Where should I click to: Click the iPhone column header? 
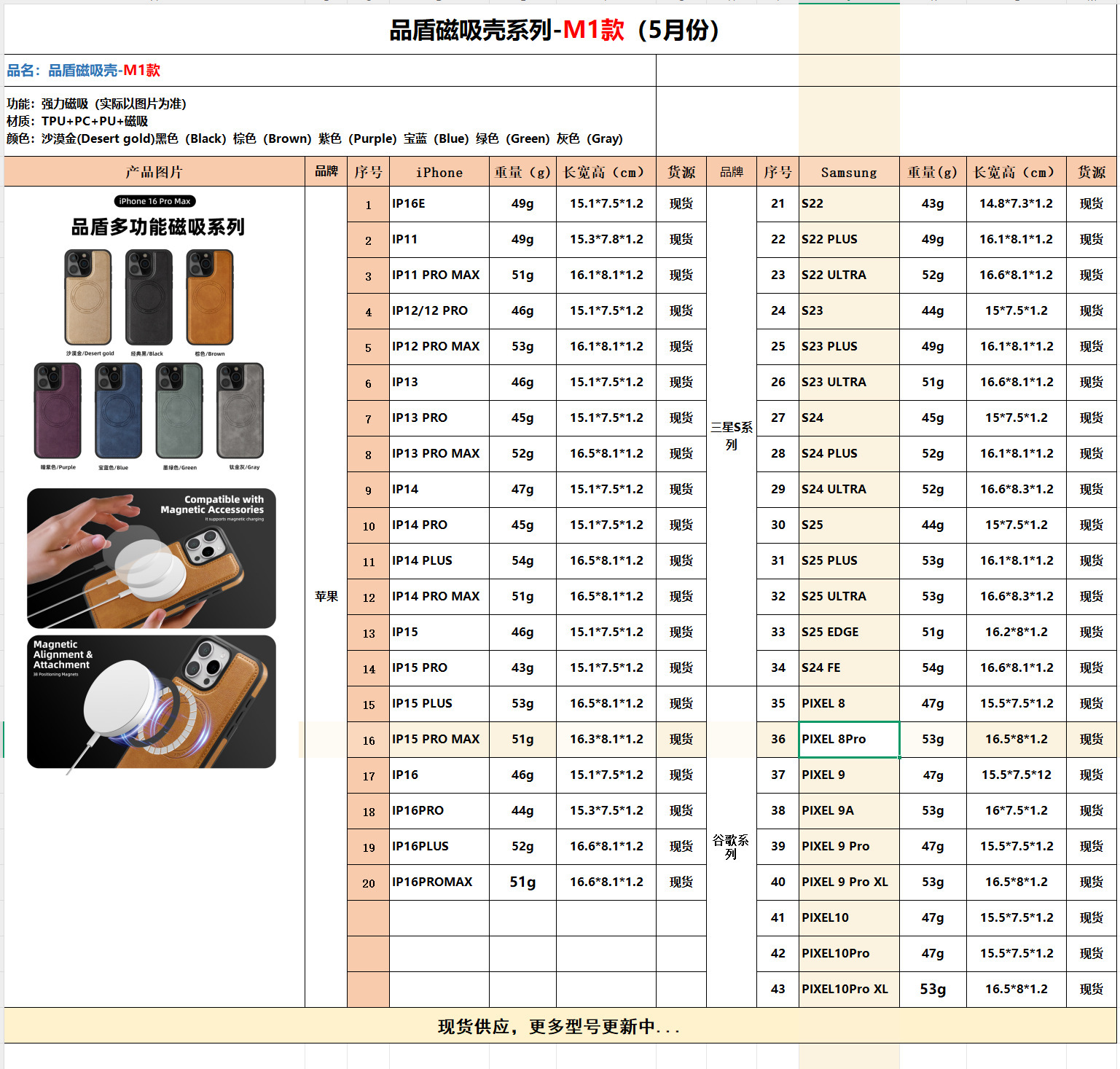pyautogui.click(x=439, y=172)
